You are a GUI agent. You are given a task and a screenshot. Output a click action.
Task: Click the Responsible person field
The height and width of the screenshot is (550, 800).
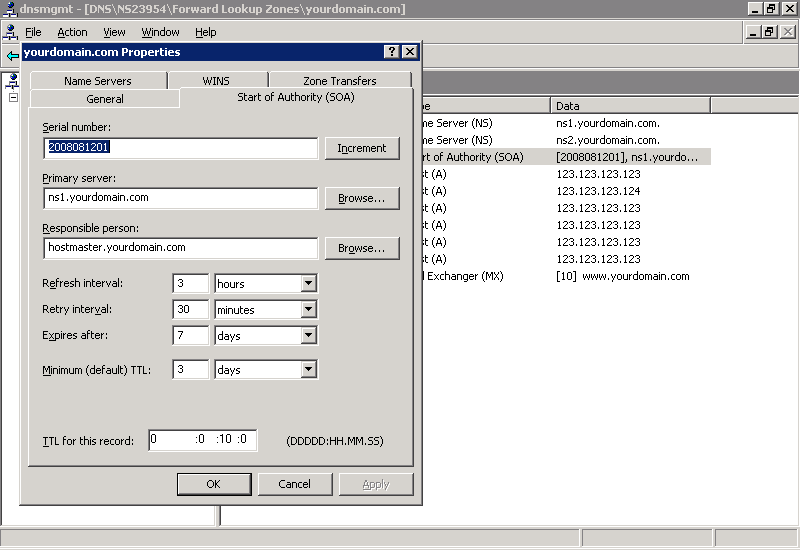[181, 248]
